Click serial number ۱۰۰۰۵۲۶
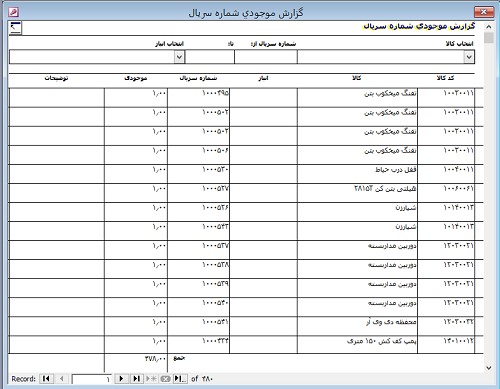Viewport: 500px width, 389px height. point(215,207)
